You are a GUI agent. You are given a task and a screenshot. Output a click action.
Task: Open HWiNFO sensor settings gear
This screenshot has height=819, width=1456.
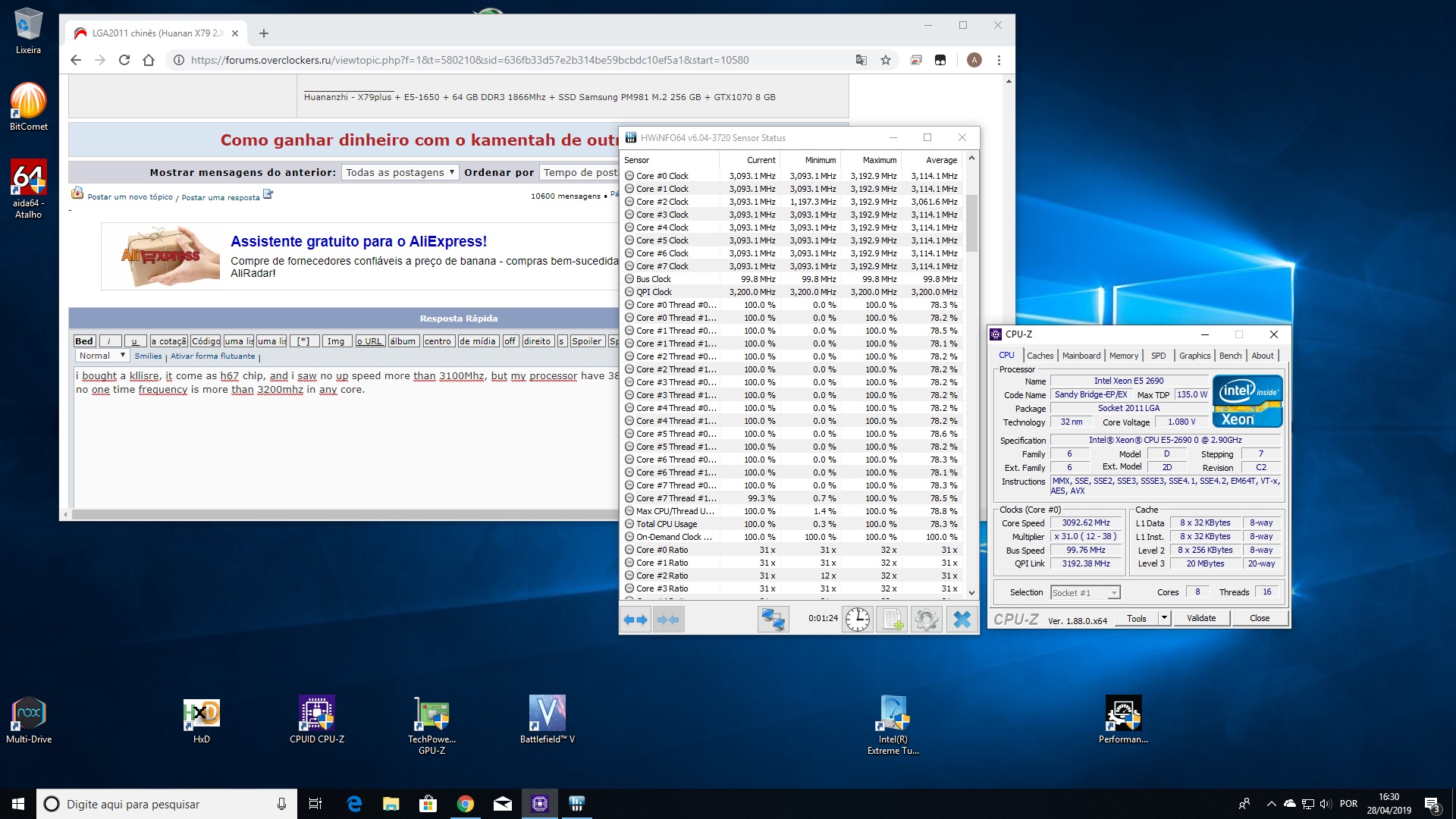927,620
